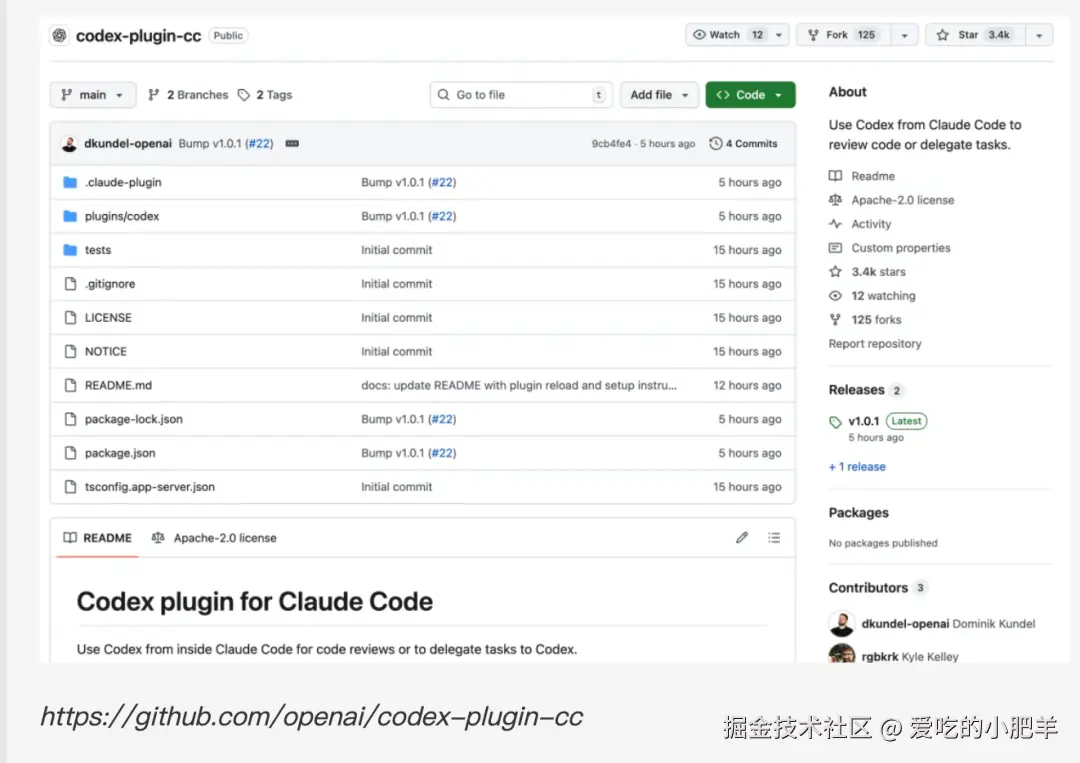Switch to the Apache-2.0 license tab
Image resolution: width=1080 pixels, height=763 pixels.
point(214,537)
